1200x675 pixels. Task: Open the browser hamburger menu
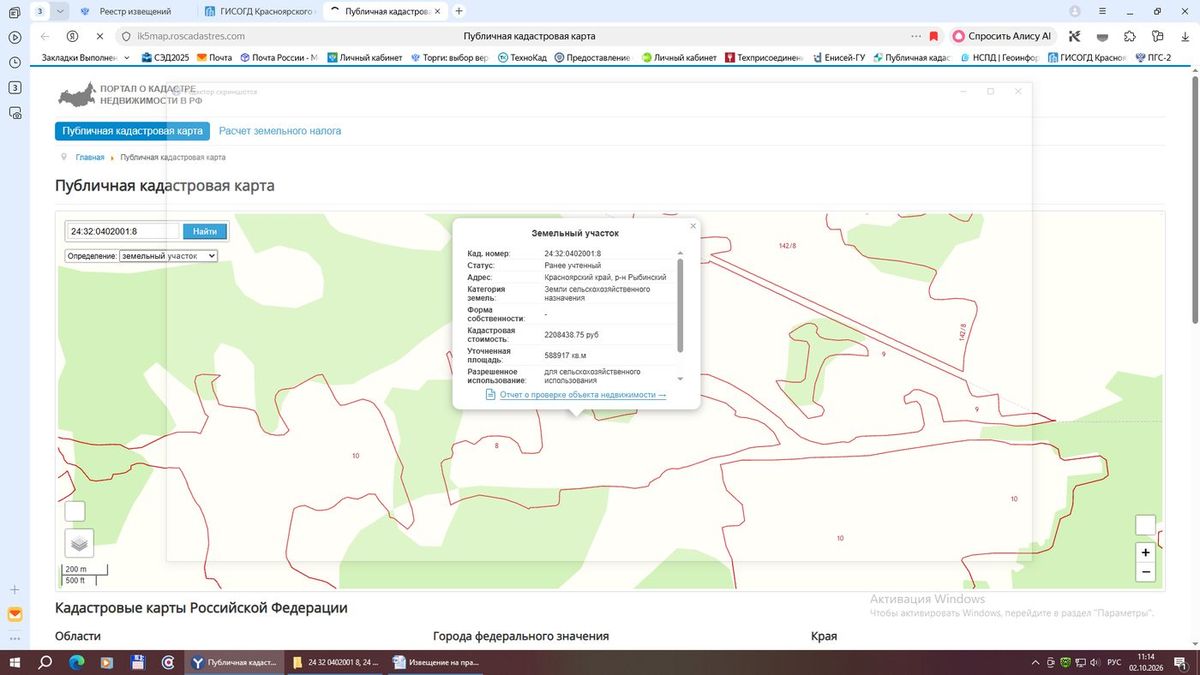pos(1103,11)
